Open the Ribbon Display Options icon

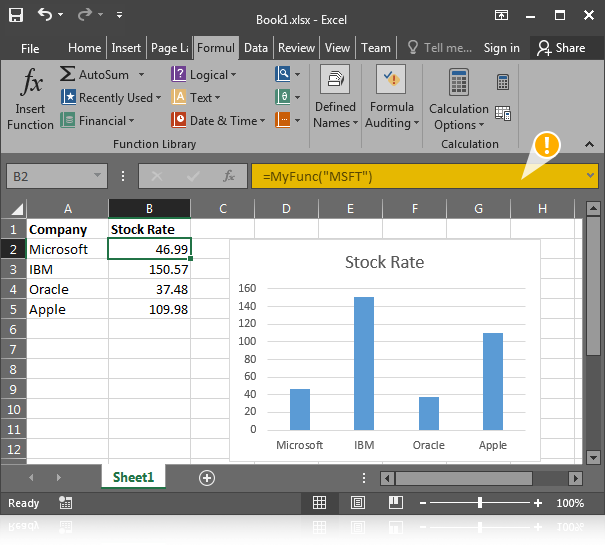coord(501,15)
